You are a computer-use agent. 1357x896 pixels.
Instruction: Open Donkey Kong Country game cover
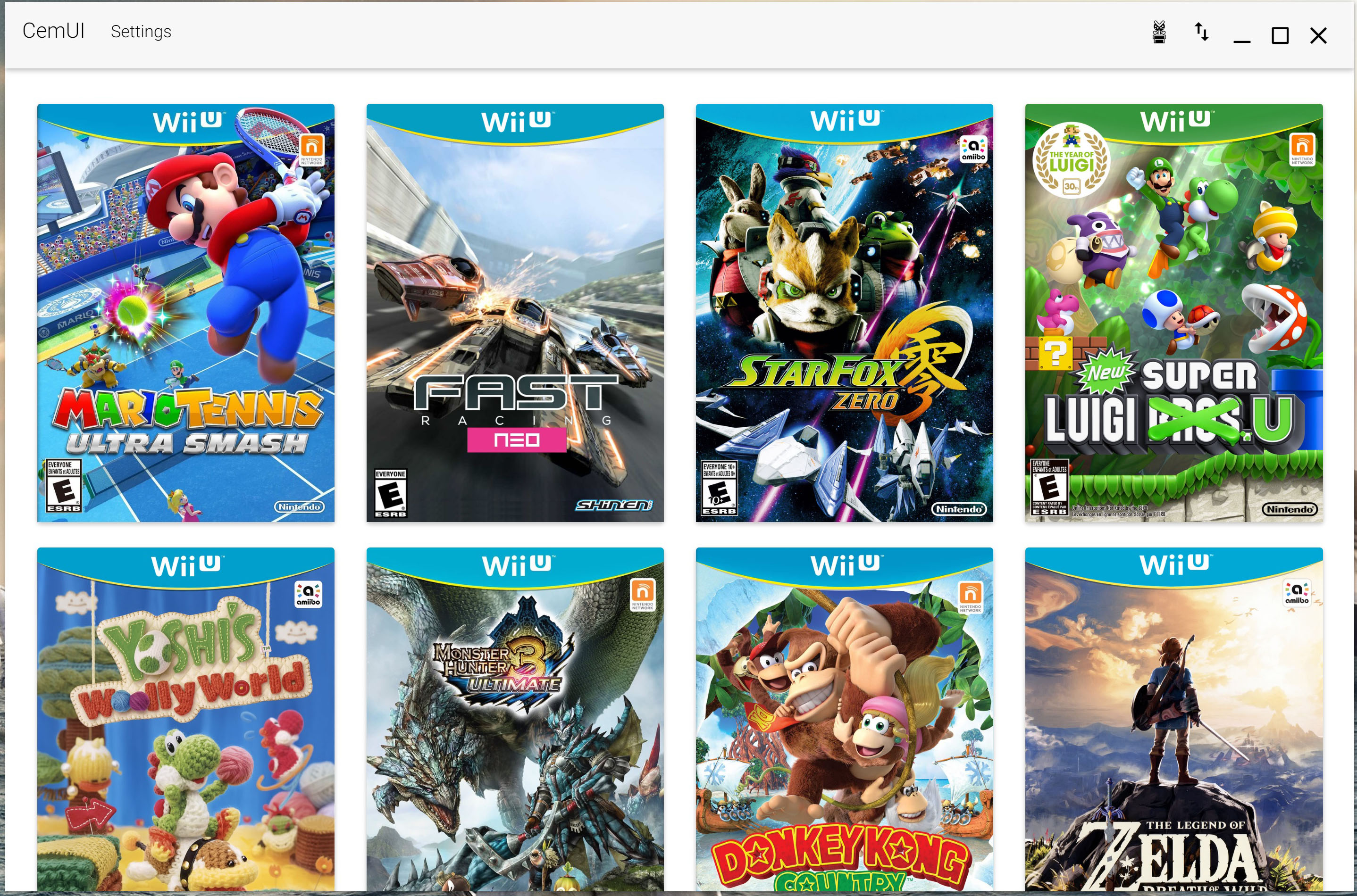(x=844, y=719)
